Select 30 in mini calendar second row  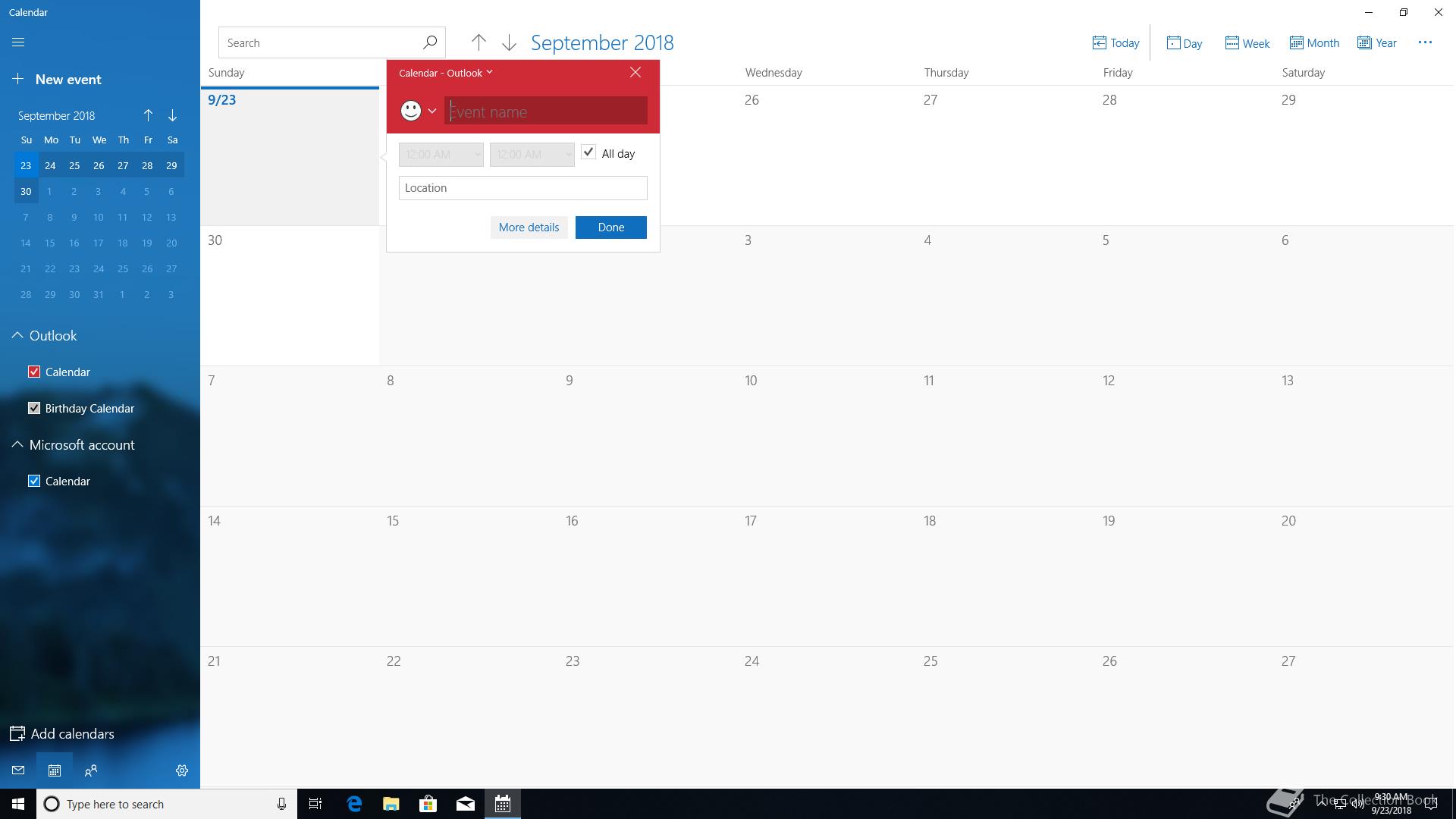tap(26, 191)
